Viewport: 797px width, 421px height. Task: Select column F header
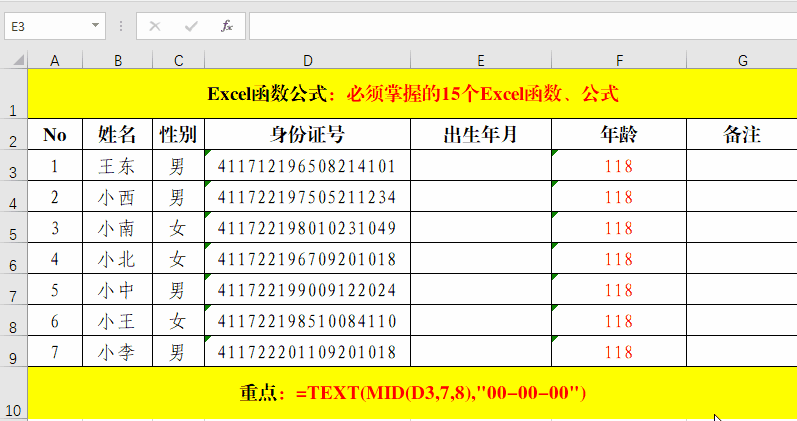tap(619, 61)
